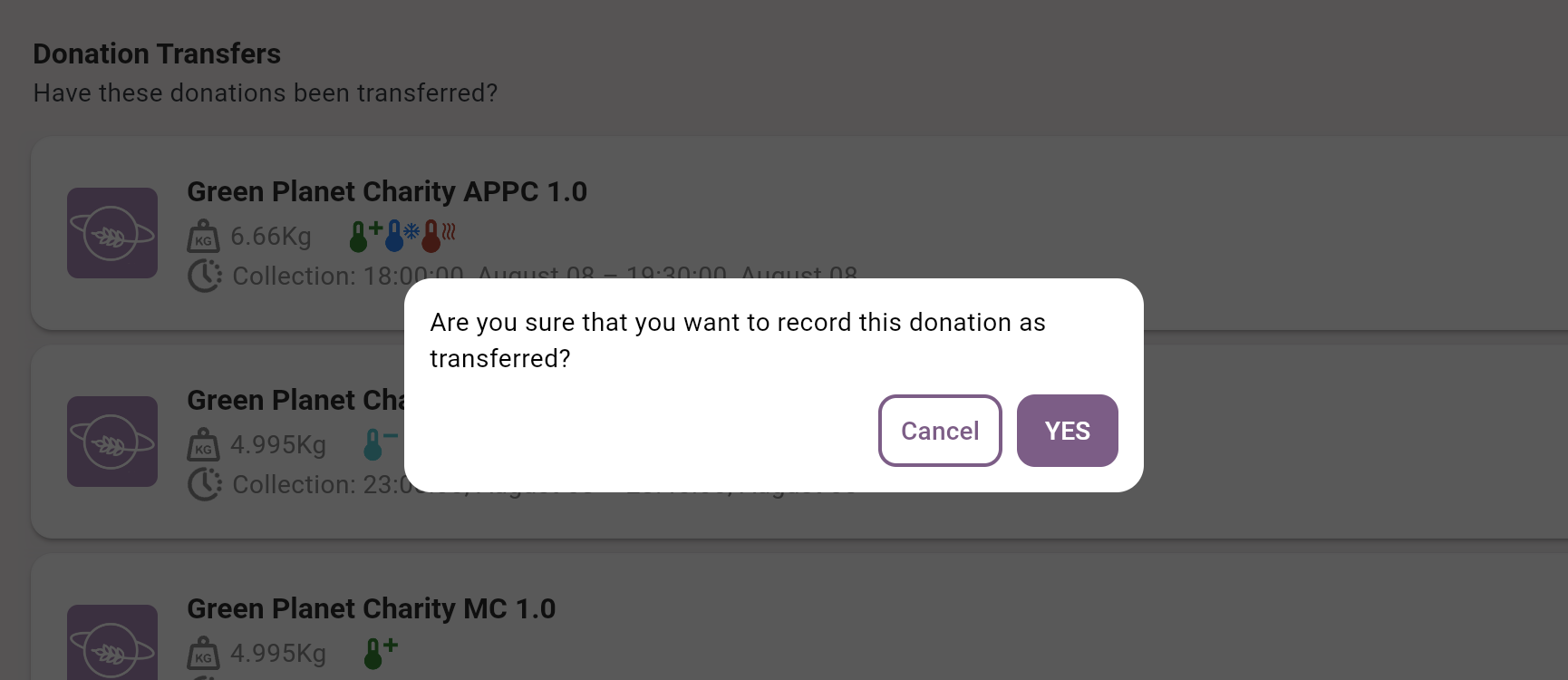Click the clock icon on the second donation card
Image resolution: width=1568 pixels, height=680 pixels.
[206, 484]
